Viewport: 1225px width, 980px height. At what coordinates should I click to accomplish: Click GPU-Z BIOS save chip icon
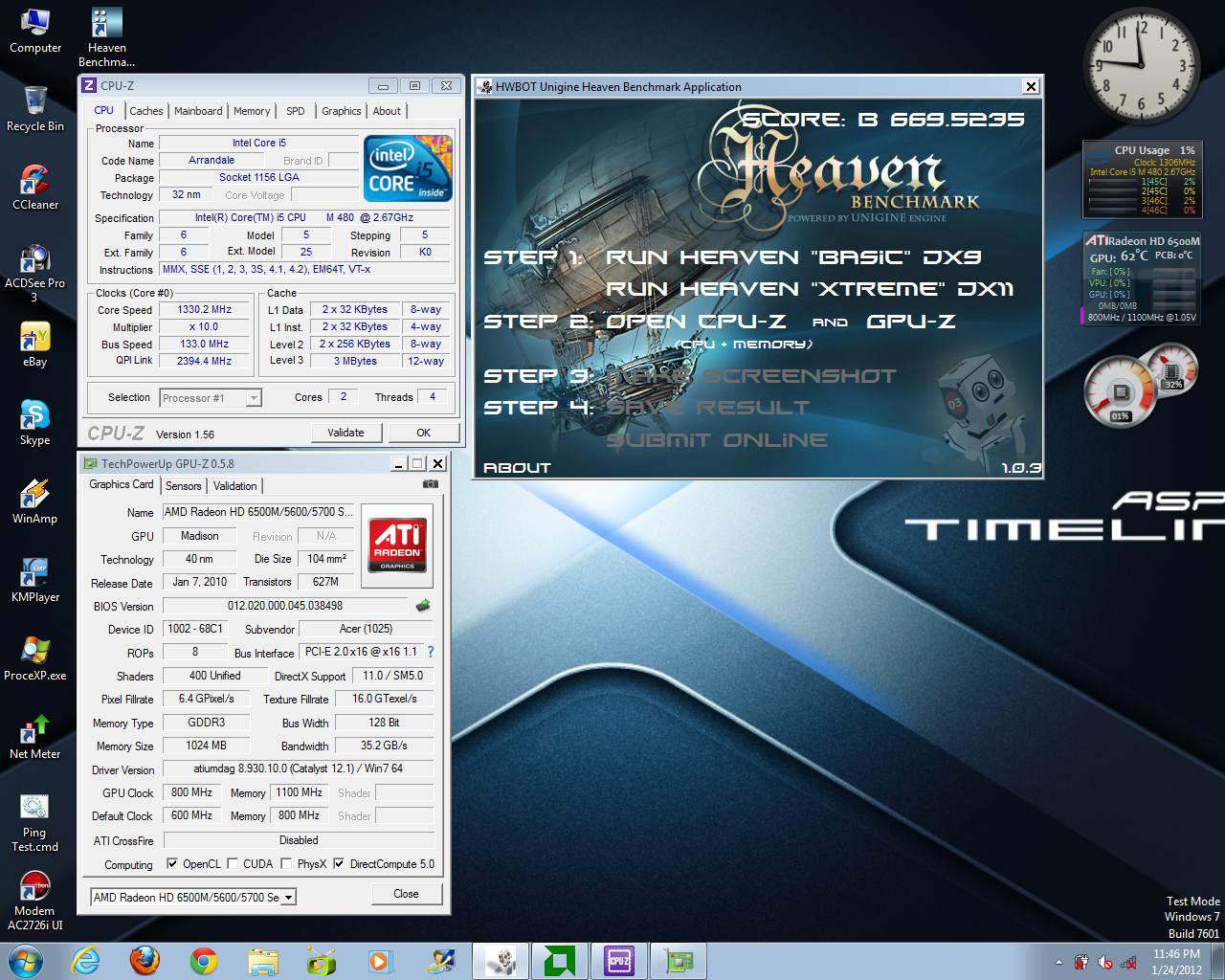[x=423, y=605]
